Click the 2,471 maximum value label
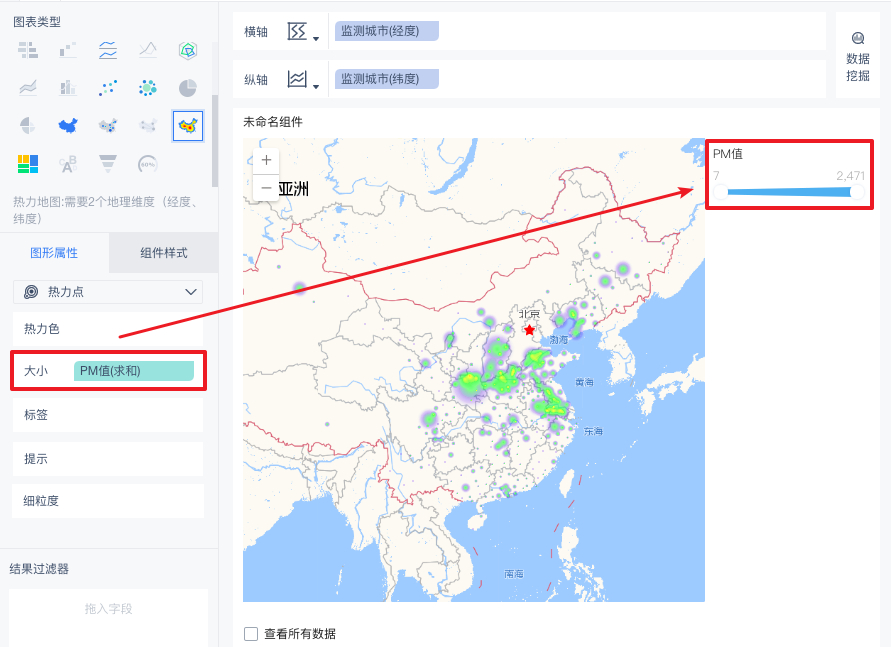This screenshot has height=647, width=891. point(850,176)
